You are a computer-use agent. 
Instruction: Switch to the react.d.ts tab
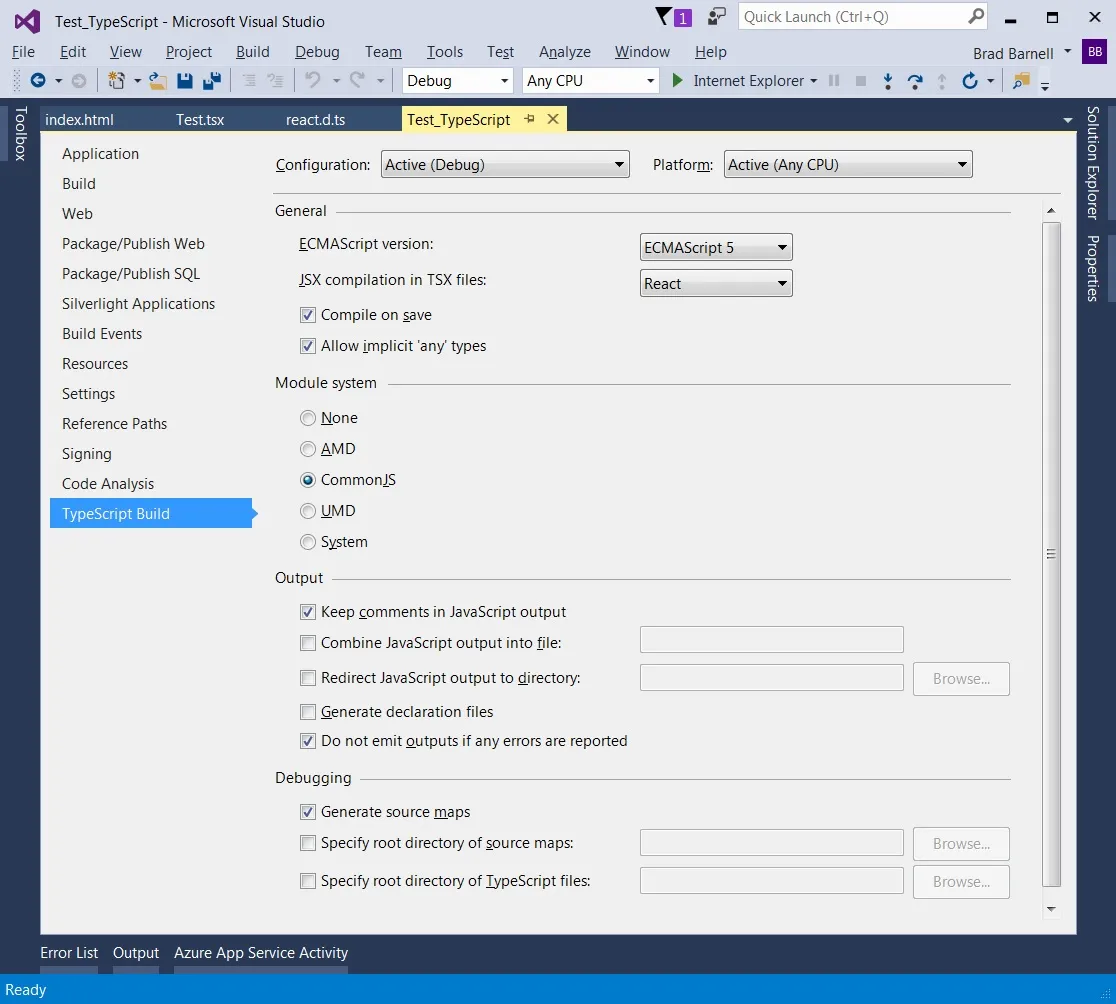click(315, 120)
